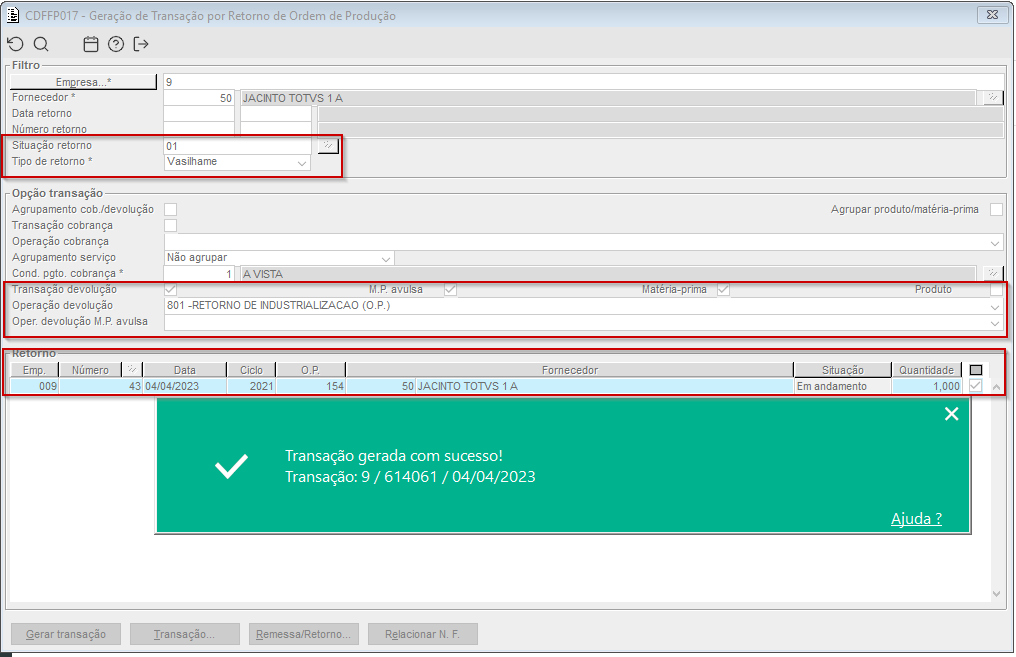1016x657 pixels.
Task: Click scroll down arrow of Retorno list
Action: pos(997,594)
